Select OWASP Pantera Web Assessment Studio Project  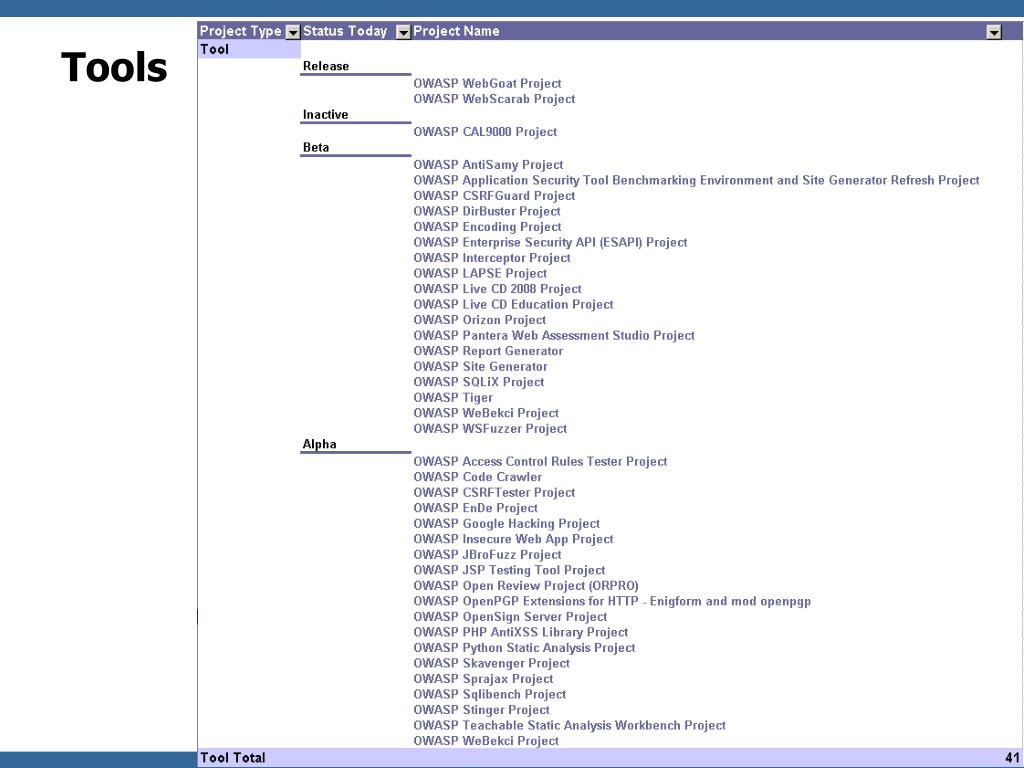click(x=554, y=336)
